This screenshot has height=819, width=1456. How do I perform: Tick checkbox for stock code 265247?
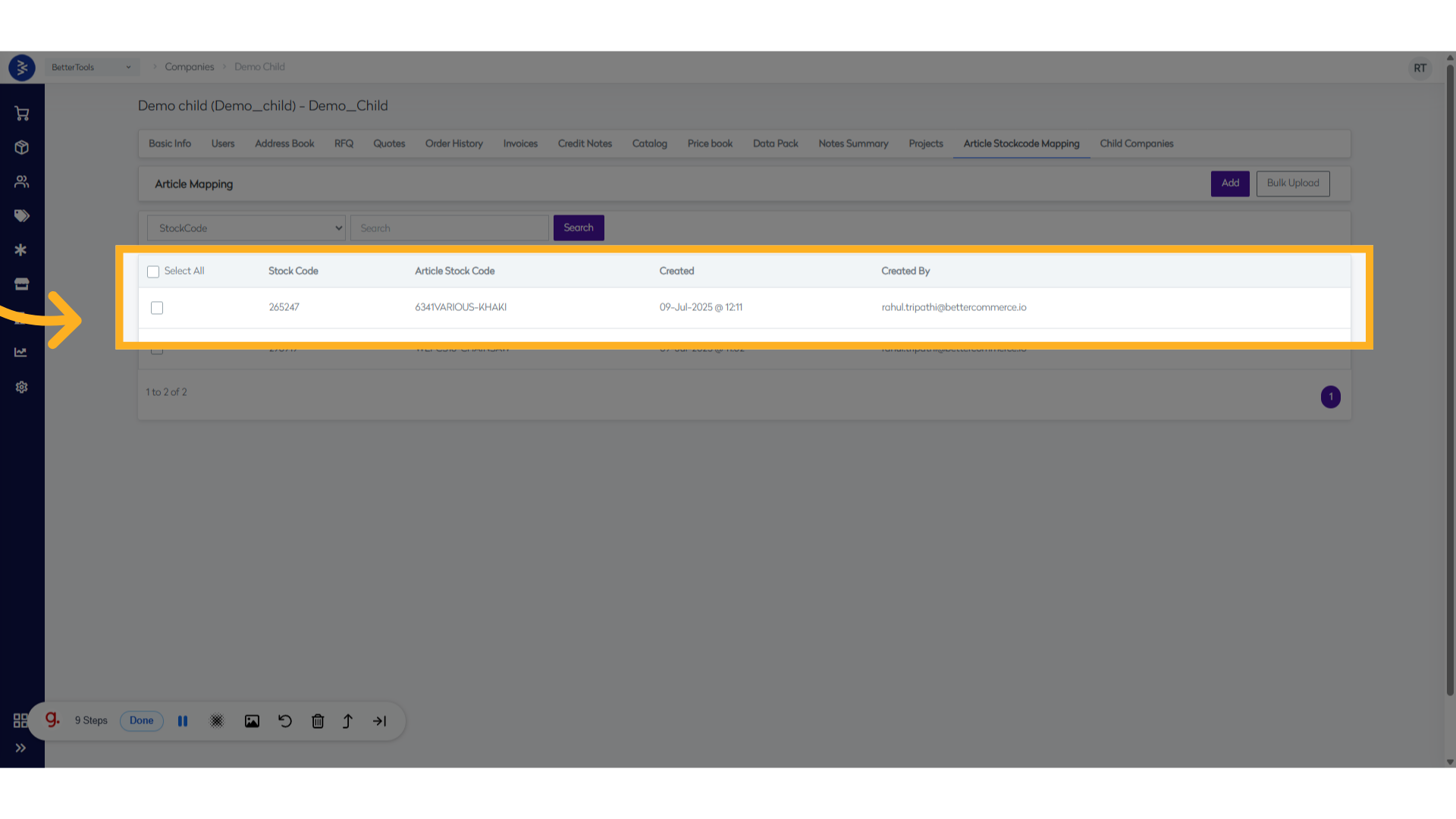pos(157,308)
